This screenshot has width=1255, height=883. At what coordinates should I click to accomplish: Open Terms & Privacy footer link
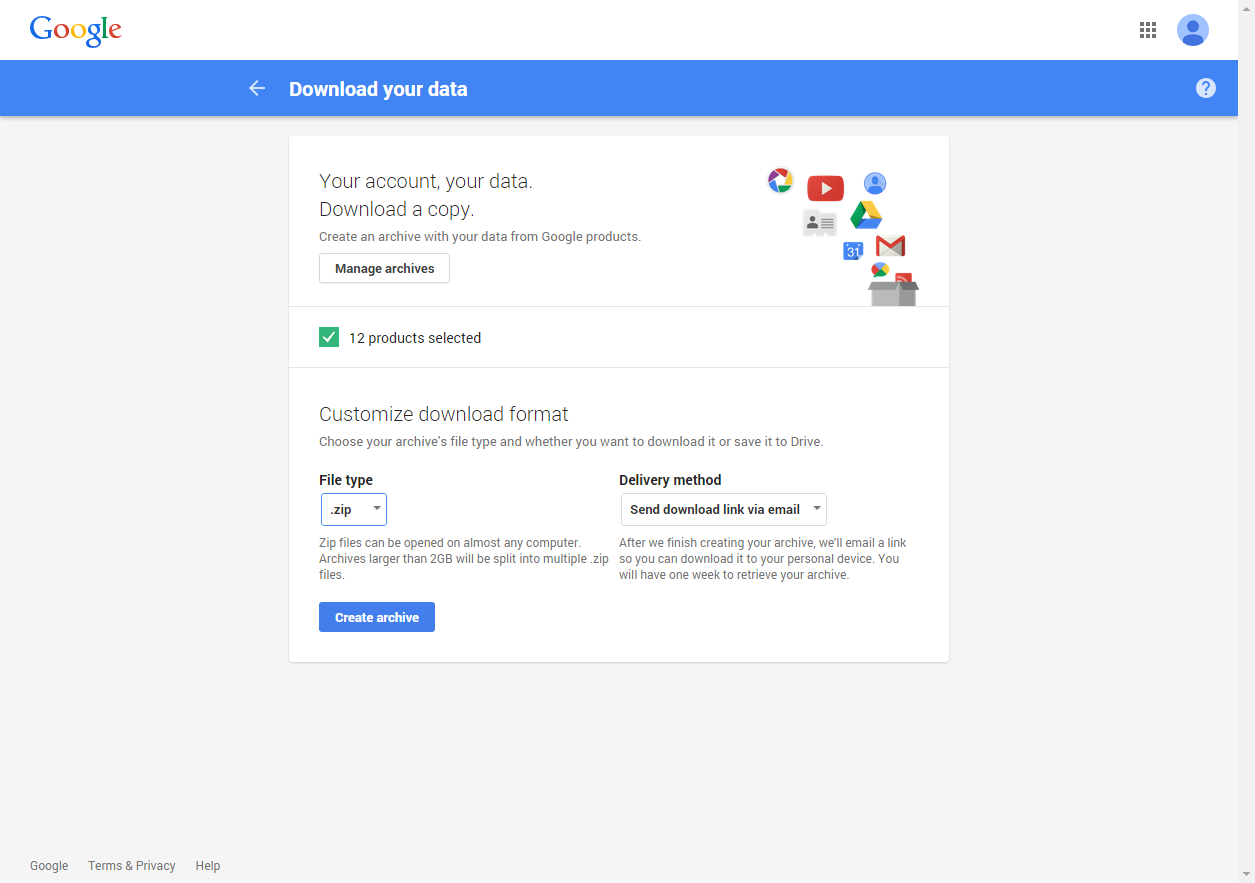[x=131, y=866]
